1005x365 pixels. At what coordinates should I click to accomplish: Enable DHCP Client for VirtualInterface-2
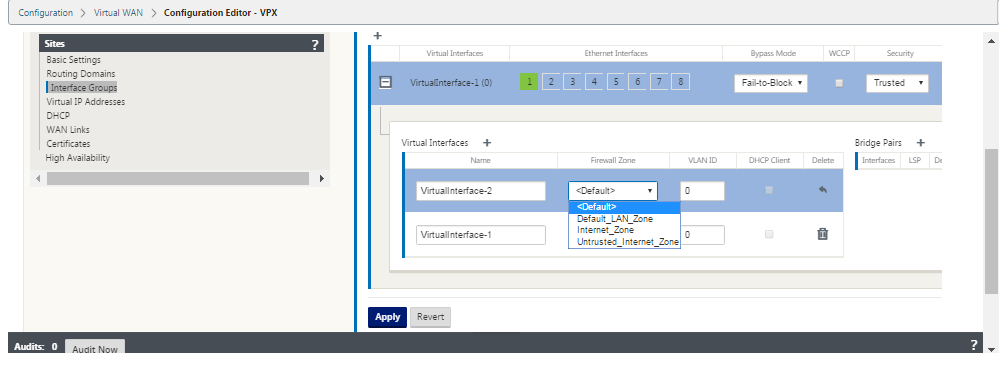[x=769, y=191]
